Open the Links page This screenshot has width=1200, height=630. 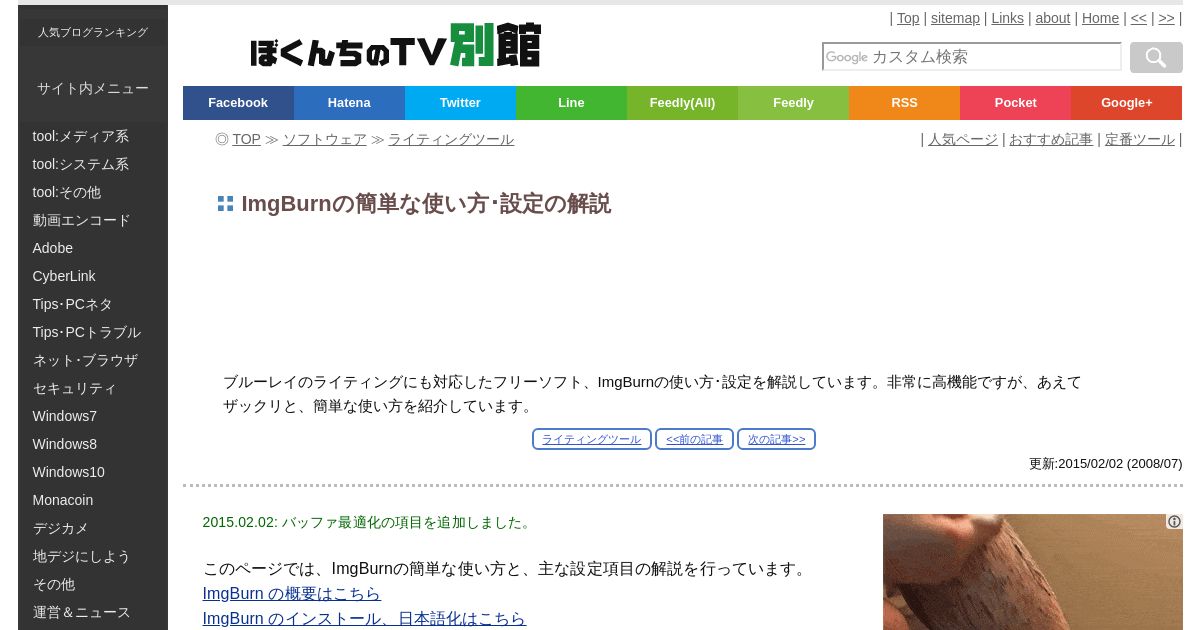[x=1007, y=18]
